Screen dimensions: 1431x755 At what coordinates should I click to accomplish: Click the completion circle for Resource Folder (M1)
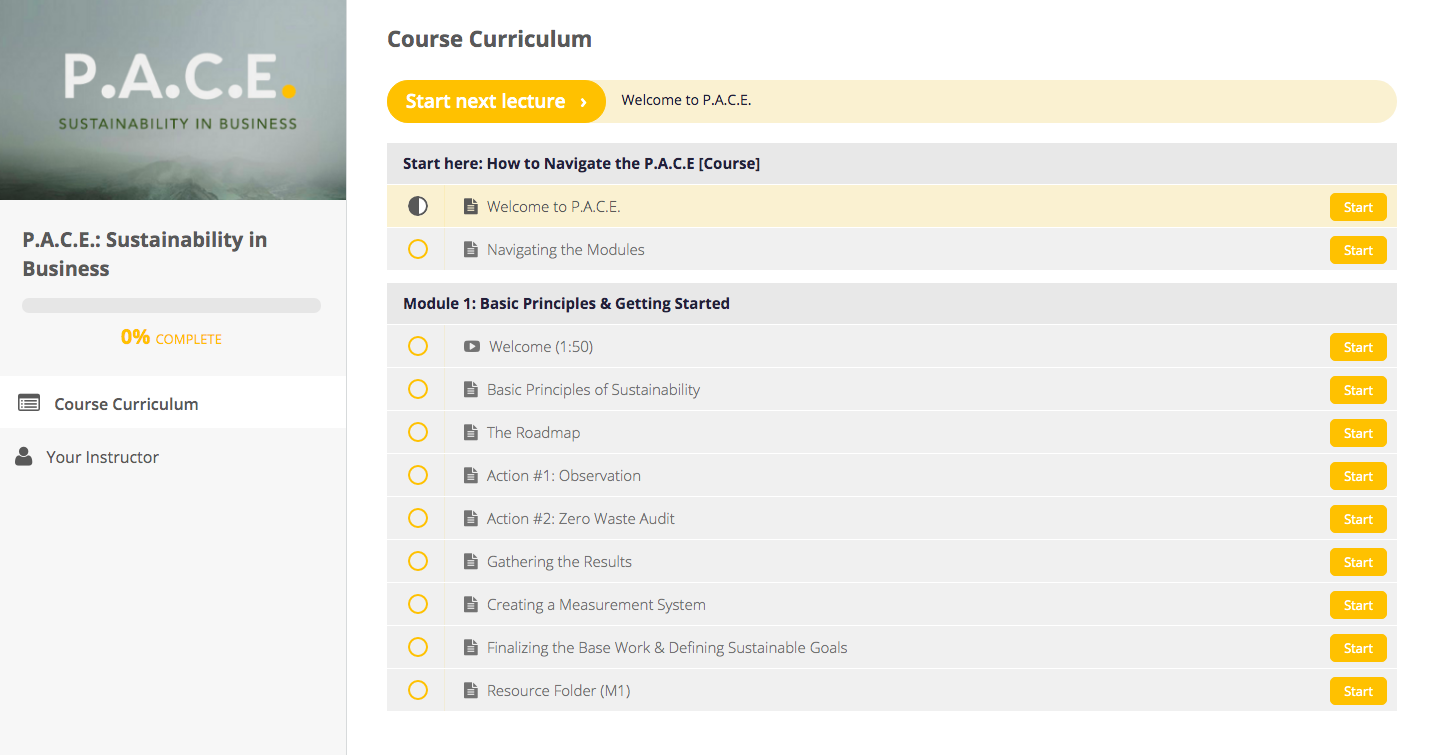click(418, 690)
